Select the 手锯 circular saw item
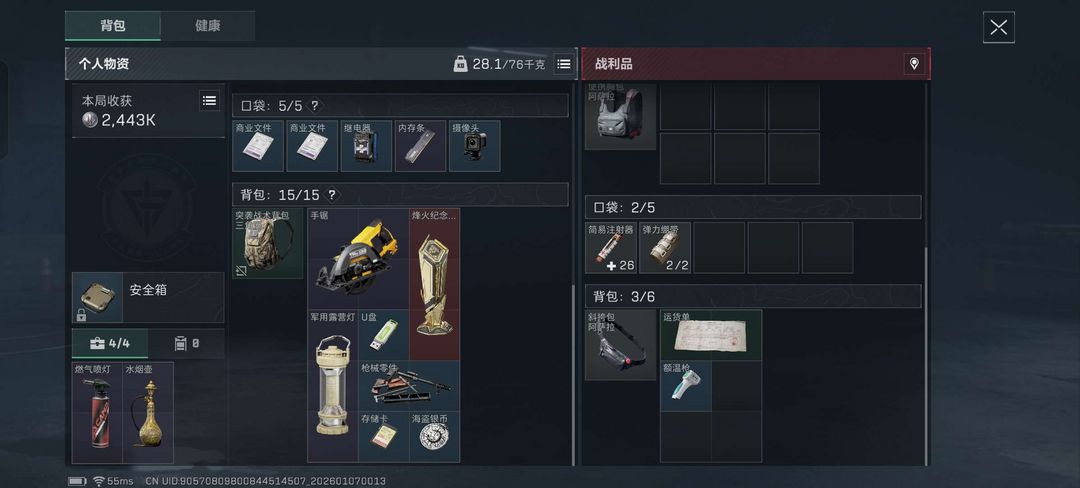Viewport: 1080px width, 488px height. tap(357, 258)
